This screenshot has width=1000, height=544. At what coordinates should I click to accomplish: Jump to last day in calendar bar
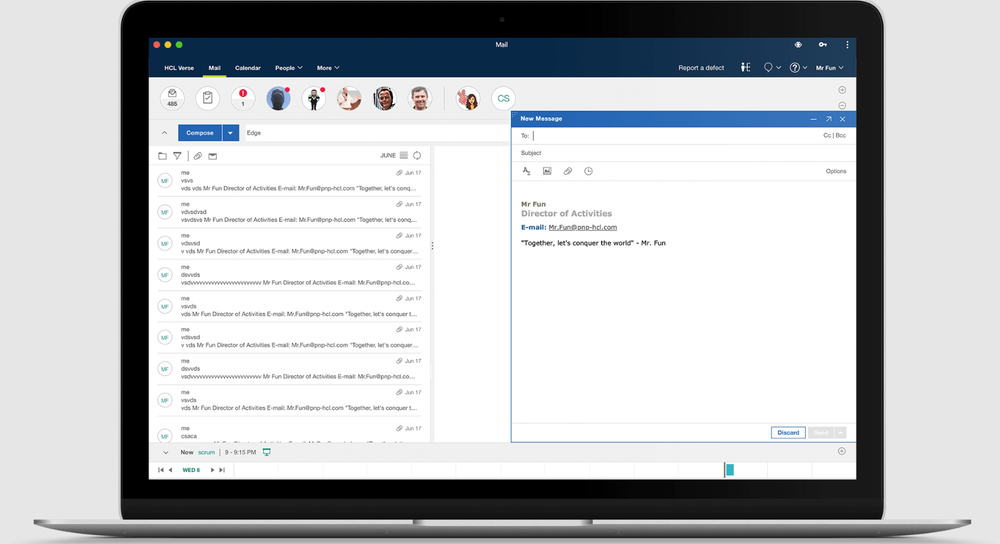coord(222,470)
